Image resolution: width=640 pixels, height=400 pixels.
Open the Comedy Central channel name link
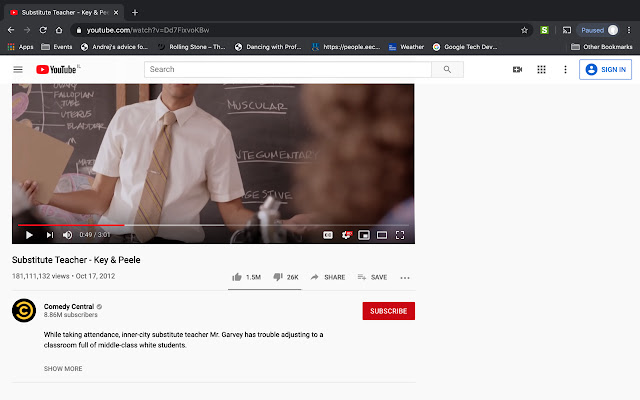coord(69,307)
